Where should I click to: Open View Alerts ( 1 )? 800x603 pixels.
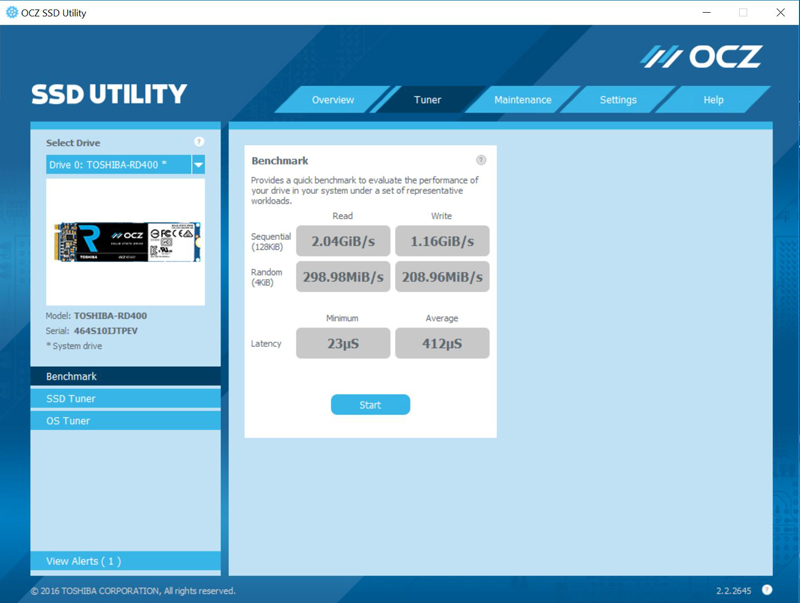(x=126, y=561)
